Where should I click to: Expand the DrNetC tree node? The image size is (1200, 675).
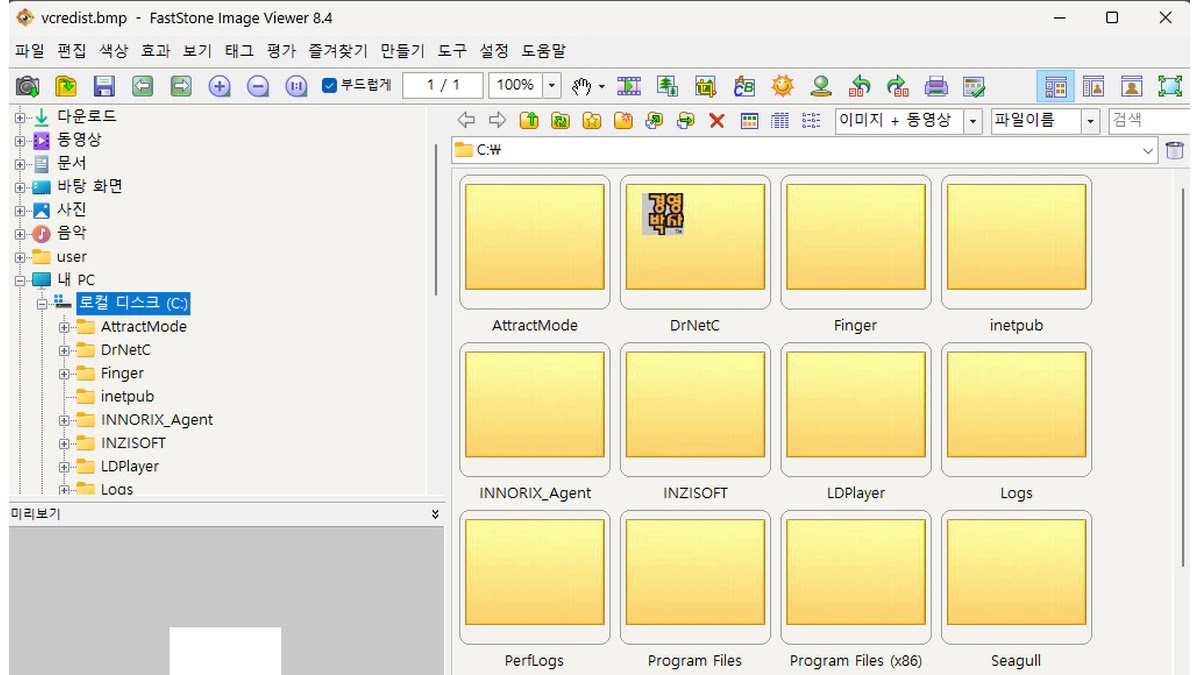pos(64,350)
